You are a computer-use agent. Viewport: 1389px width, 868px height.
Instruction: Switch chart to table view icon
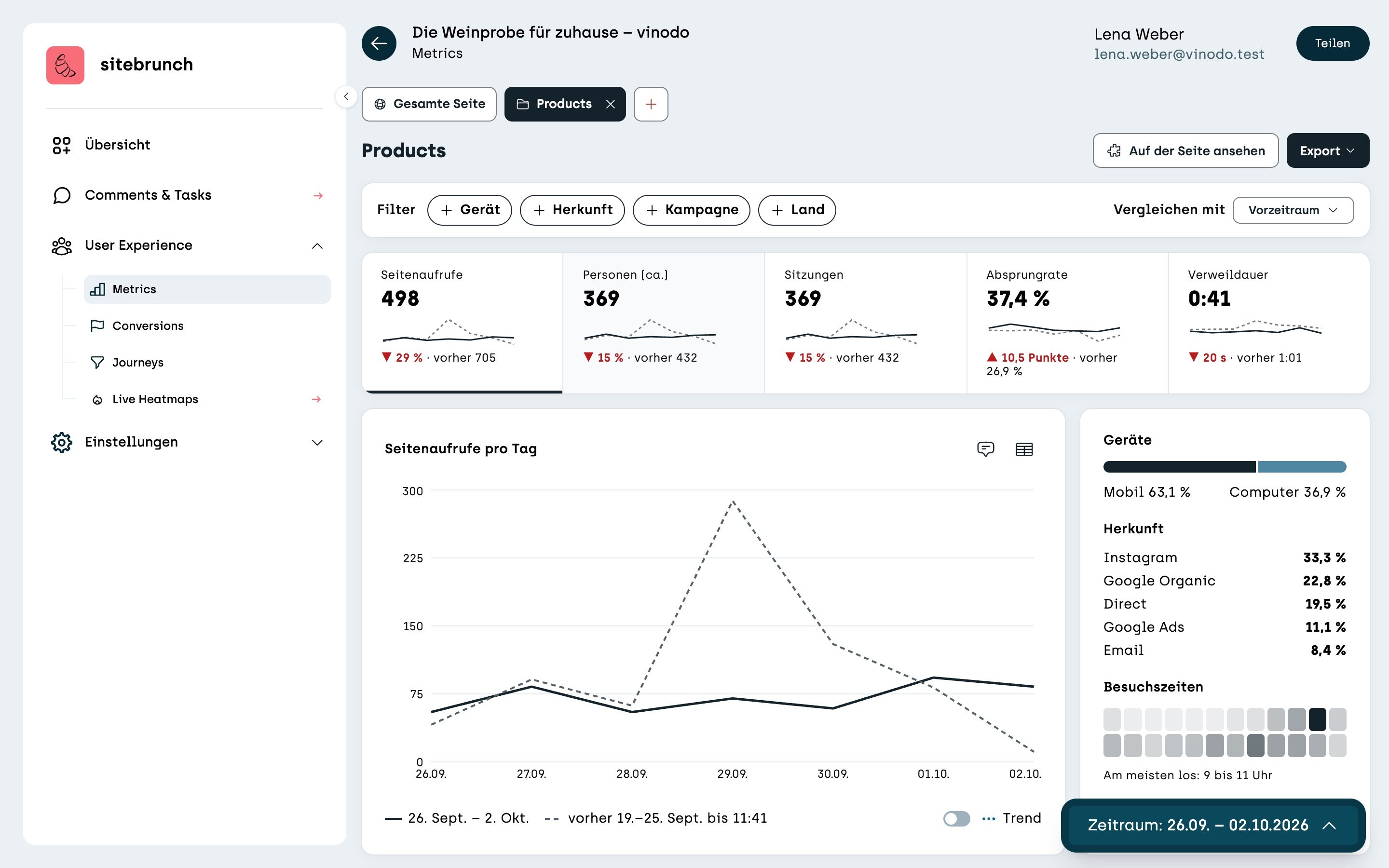tap(1024, 449)
